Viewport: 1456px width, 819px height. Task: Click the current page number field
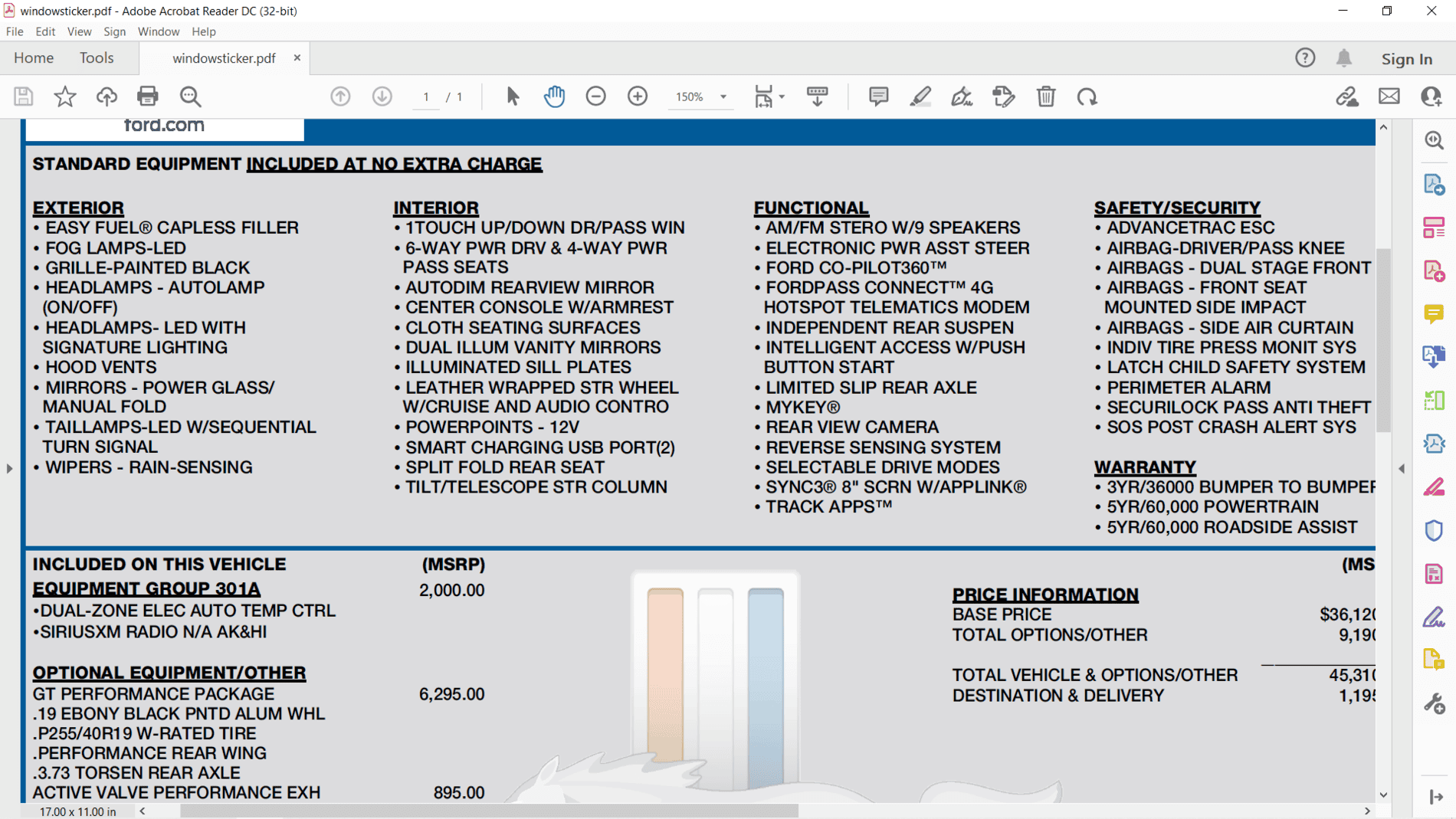click(x=426, y=97)
